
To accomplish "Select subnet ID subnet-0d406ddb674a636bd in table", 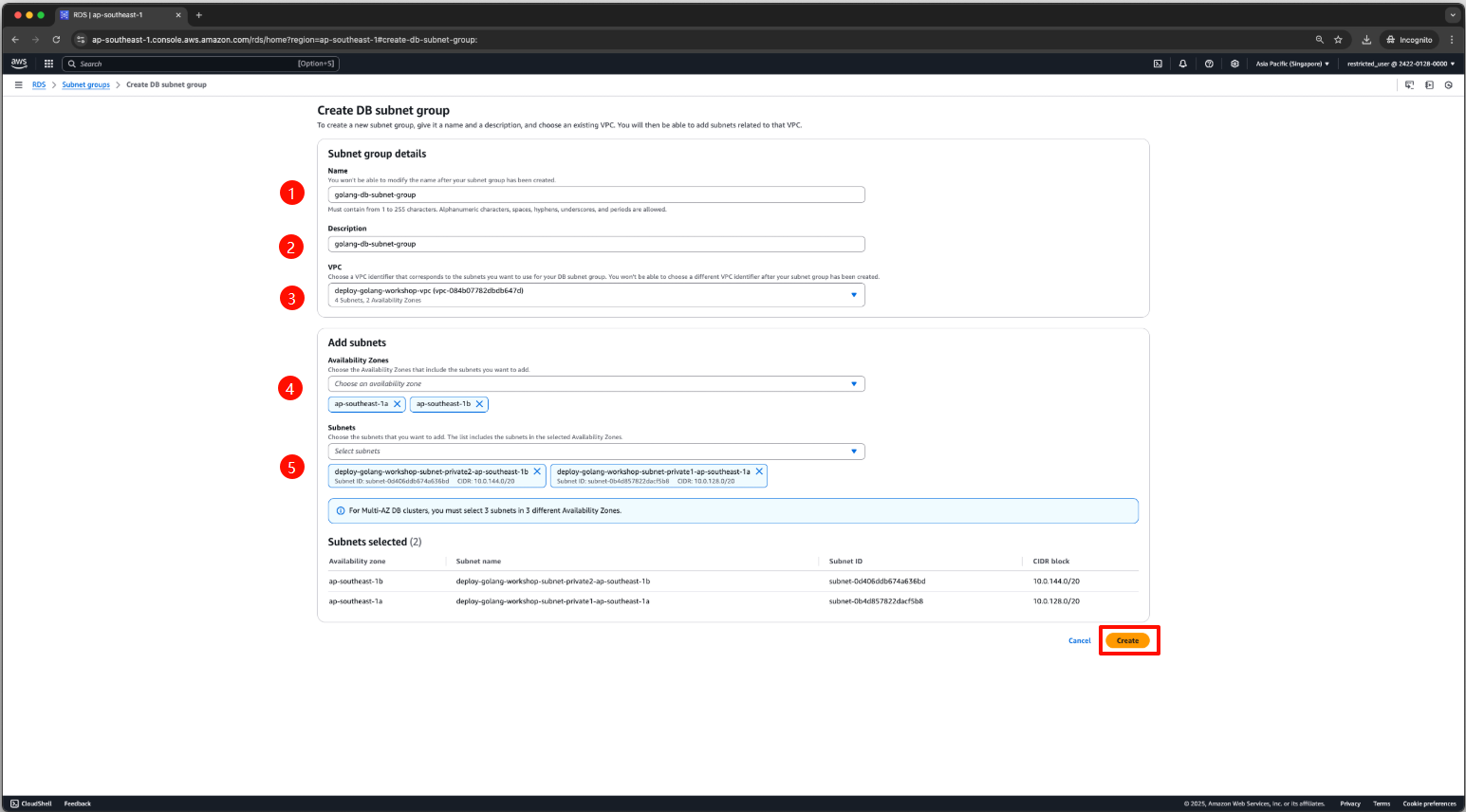I will tap(877, 581).
